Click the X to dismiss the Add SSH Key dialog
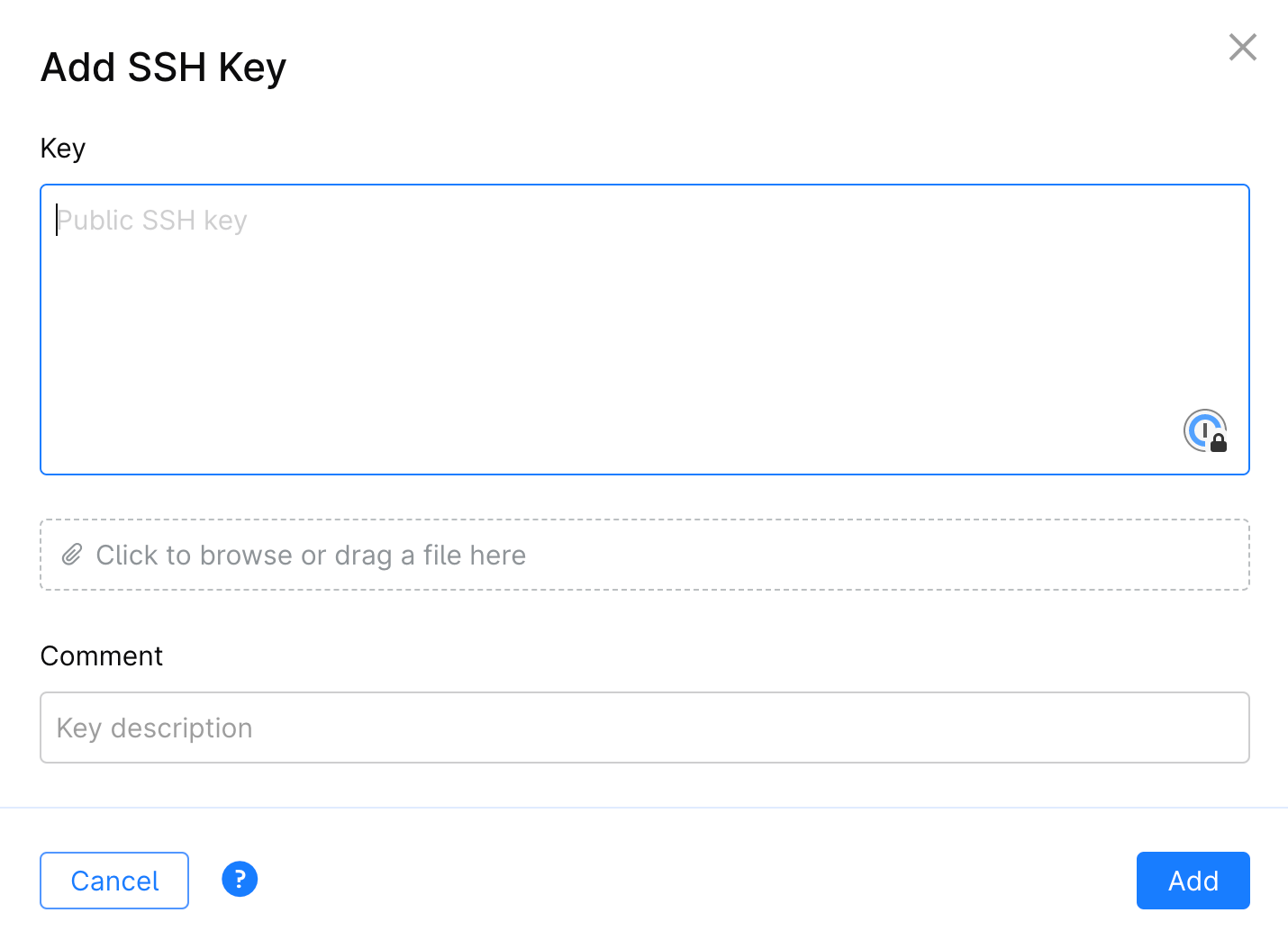Viewport: 1288px width, 949px height. point(1242,47)
